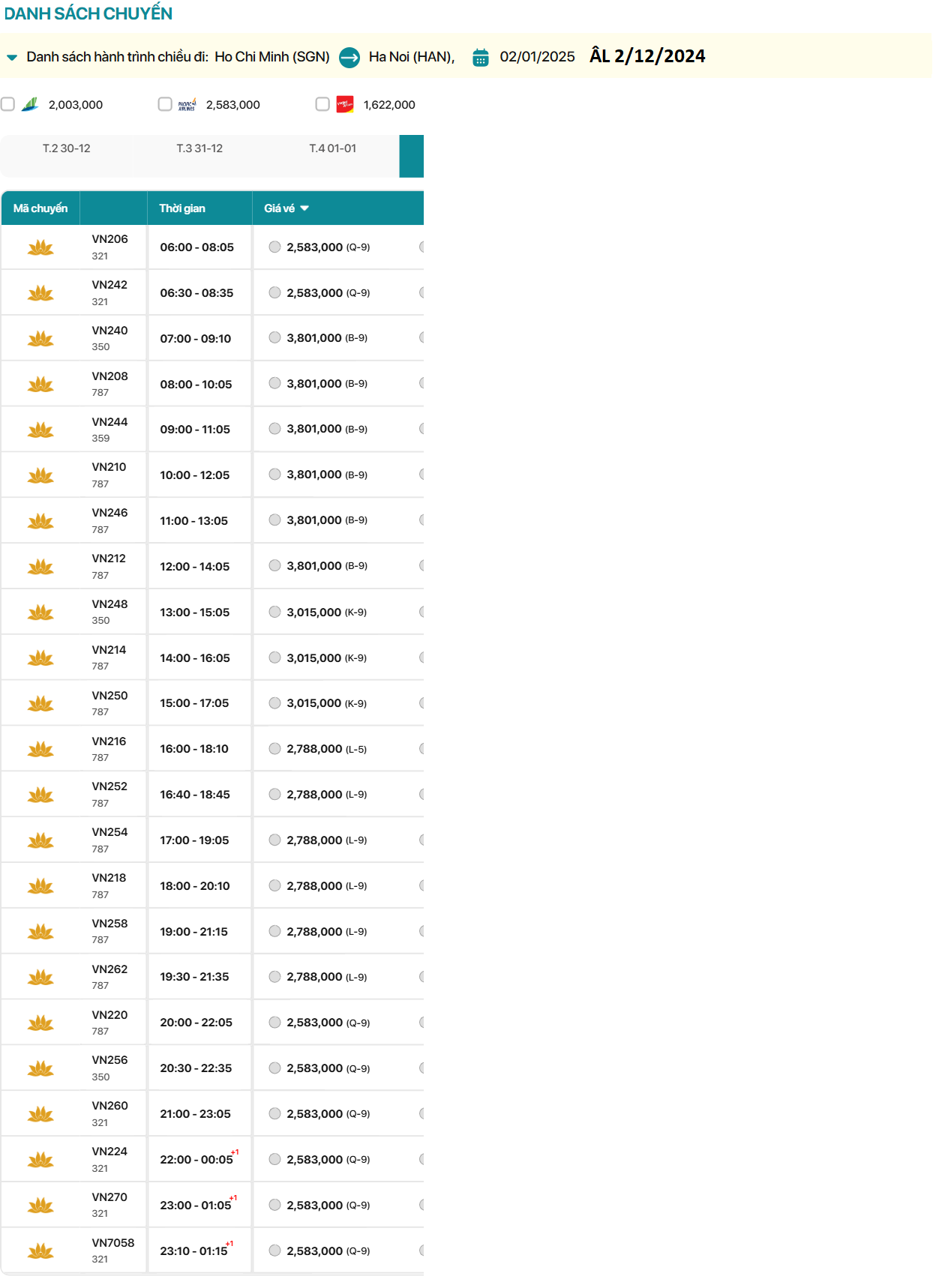Screen dimensions: 942x1288
Task: Click the Pacific Airlines logo
Action: pyautogui.click(x=187, y=104)
